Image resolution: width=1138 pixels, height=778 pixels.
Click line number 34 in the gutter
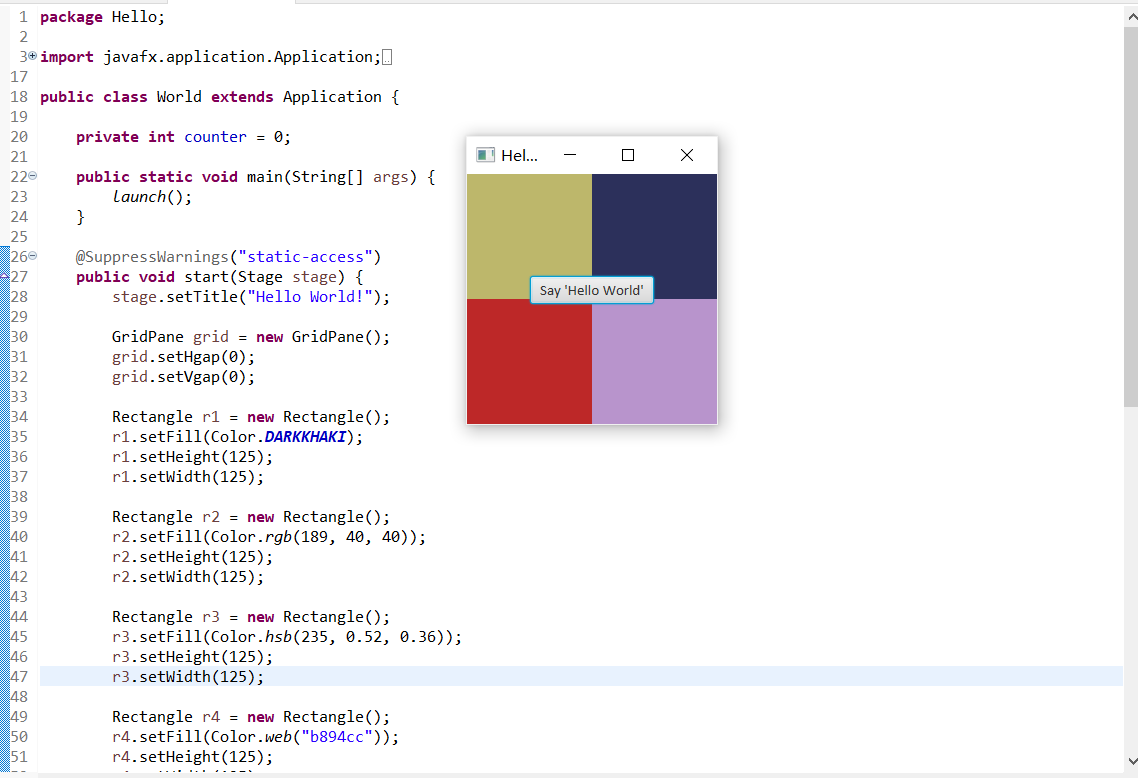pyautogui.click(x=19, y=417)
